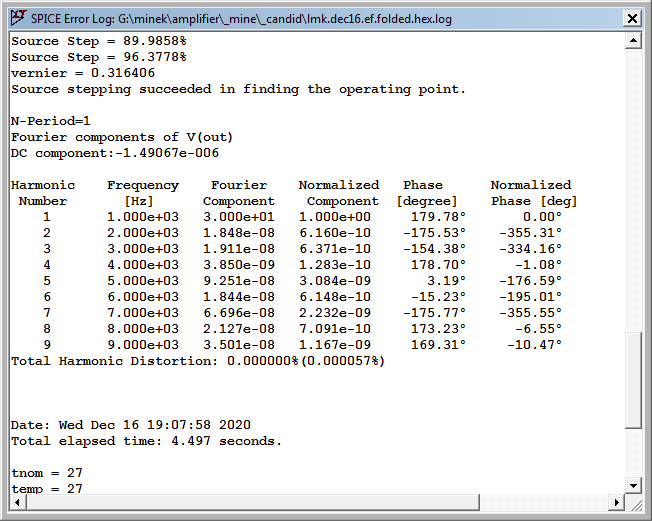Image resolution: width=652 pixels, height=521 pixels.
Task: Click the 'Source Step = 96.3778%' line
Action: click(99, 57)
